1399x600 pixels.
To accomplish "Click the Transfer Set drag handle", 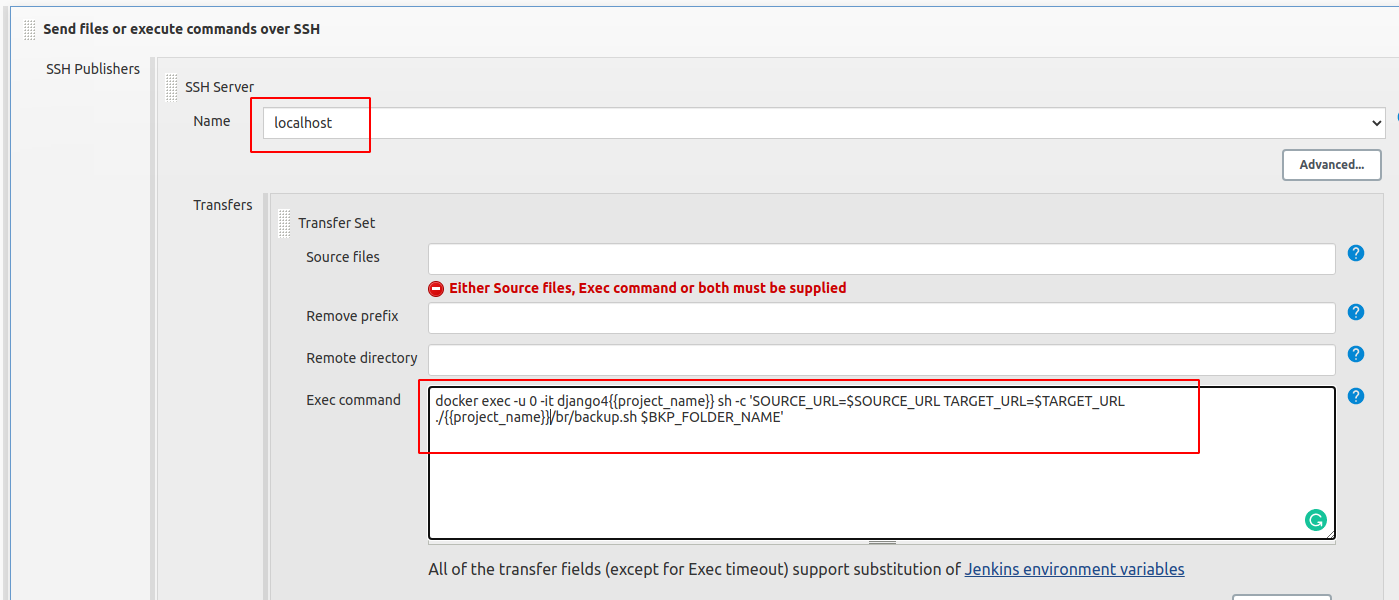I will [285, 222].
